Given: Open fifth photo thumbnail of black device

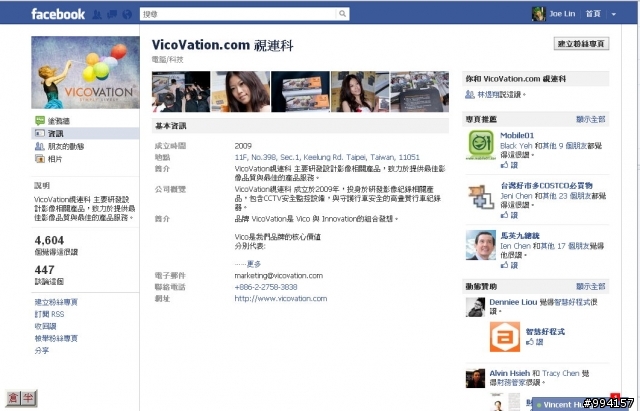Looking at the screenshot, I should (420, 91).
